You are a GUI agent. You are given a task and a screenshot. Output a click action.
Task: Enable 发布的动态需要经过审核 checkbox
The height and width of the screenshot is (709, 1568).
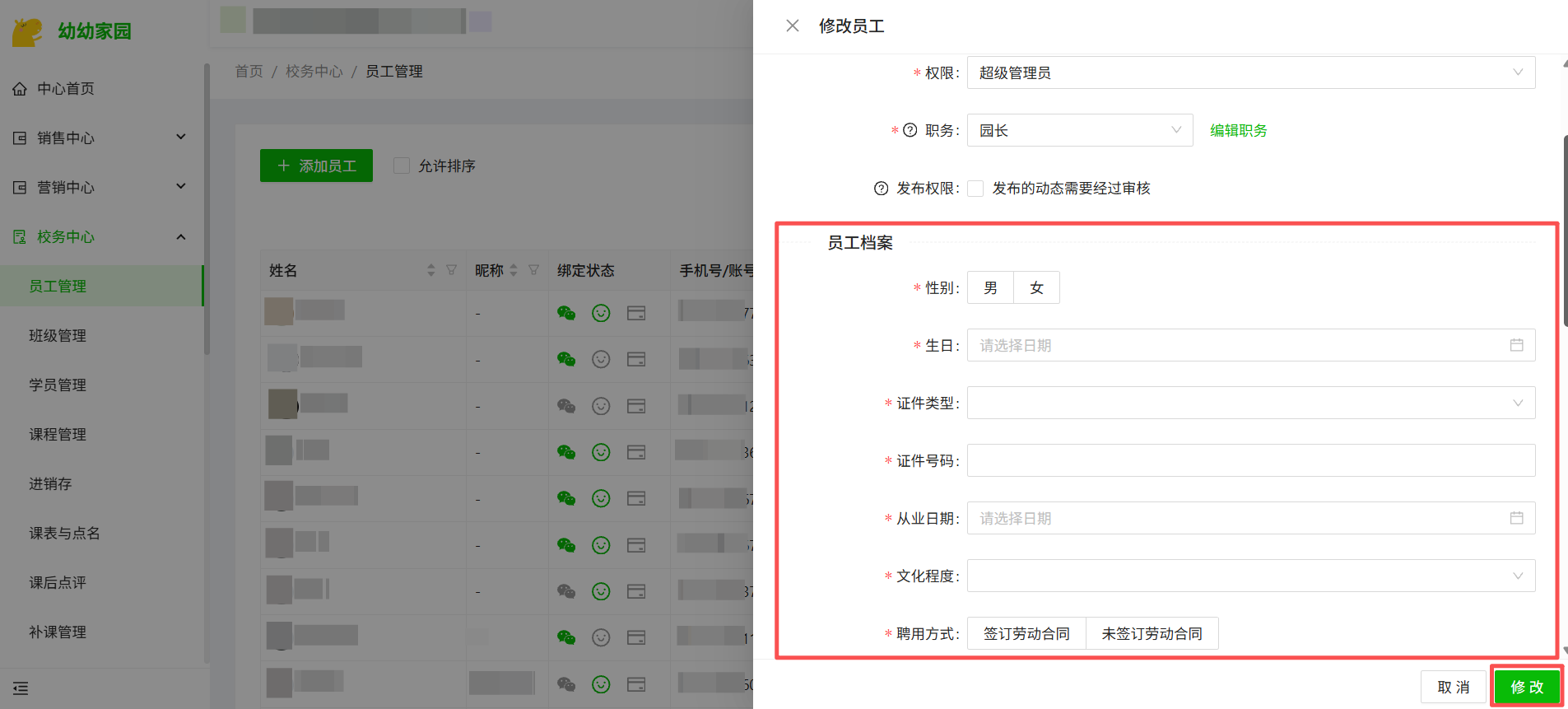pos(975,189)
